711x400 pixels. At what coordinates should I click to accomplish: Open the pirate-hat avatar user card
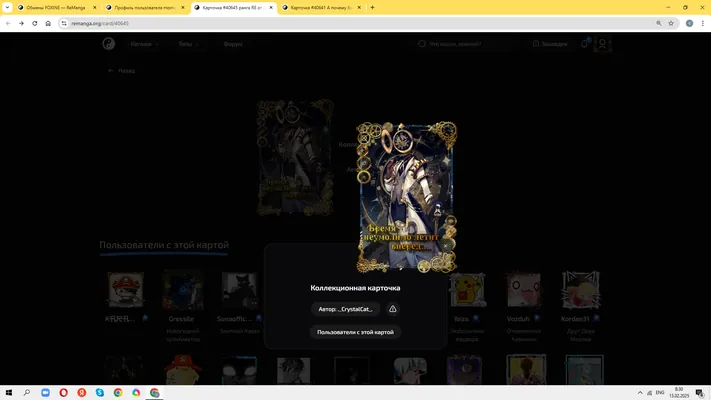[x=126, y=290]
